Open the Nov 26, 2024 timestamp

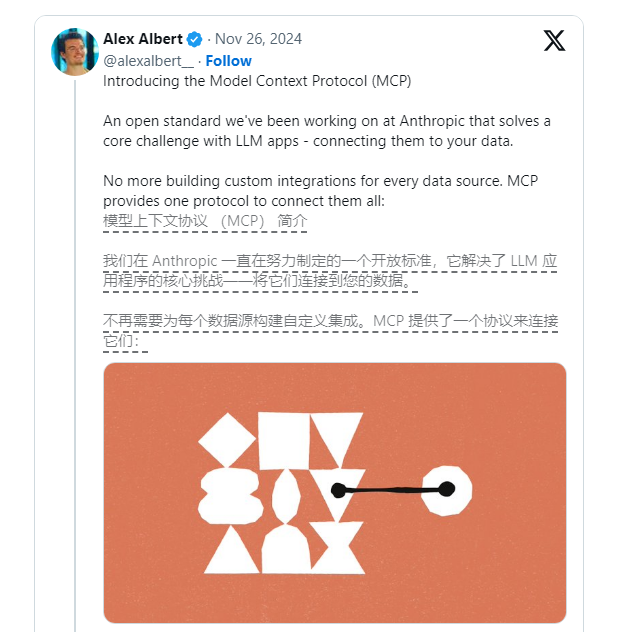258,40
